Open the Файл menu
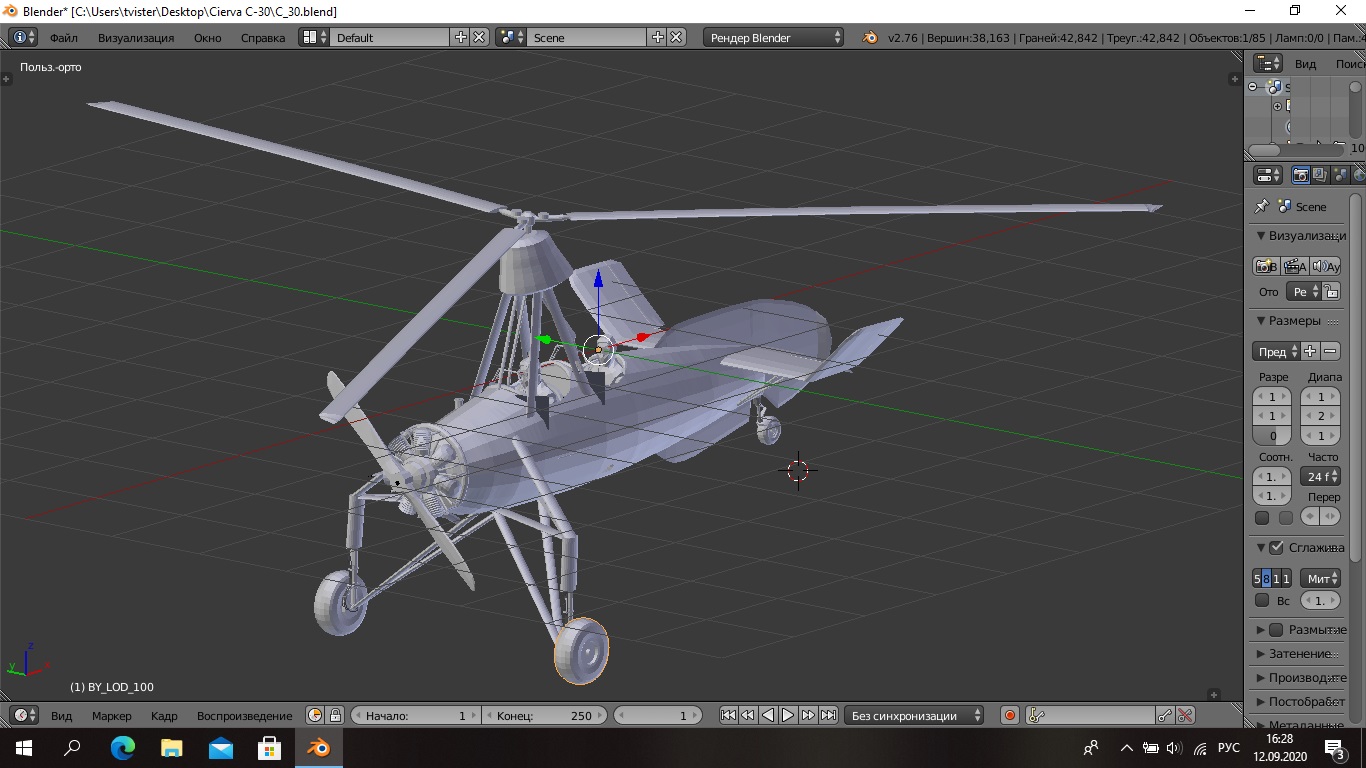Viewport: 1366px width, 768px height. click(x=63, y=37)
